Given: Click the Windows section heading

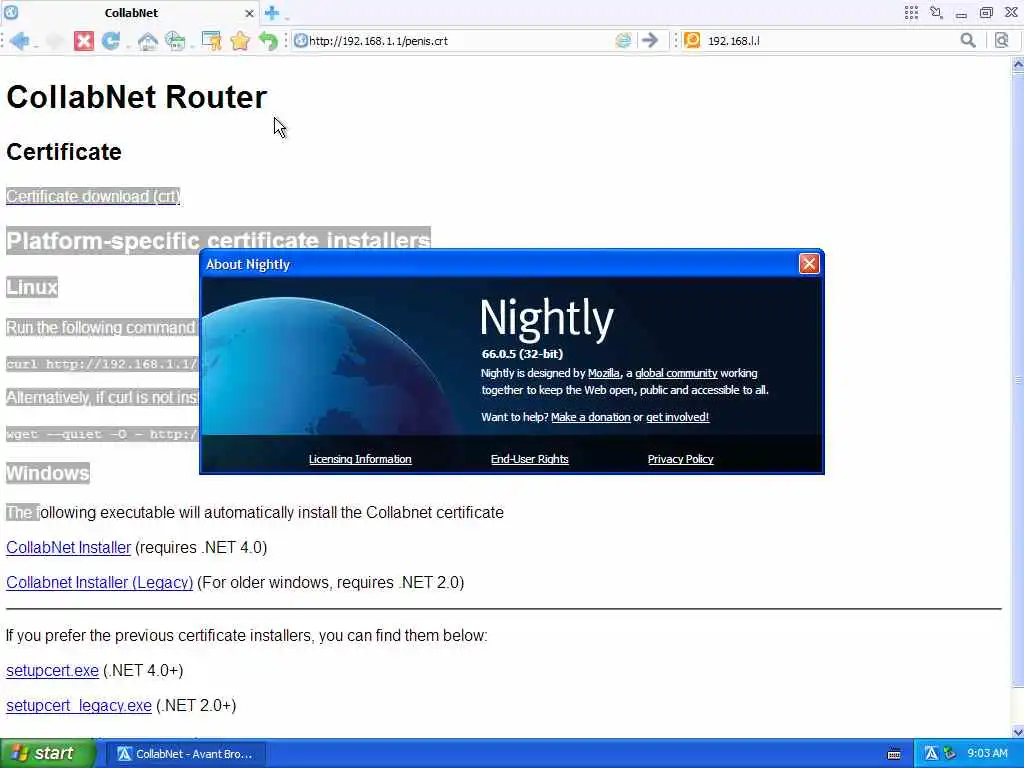Looking at the screenshot, I should pyautogui.click(x=48, y=473).
